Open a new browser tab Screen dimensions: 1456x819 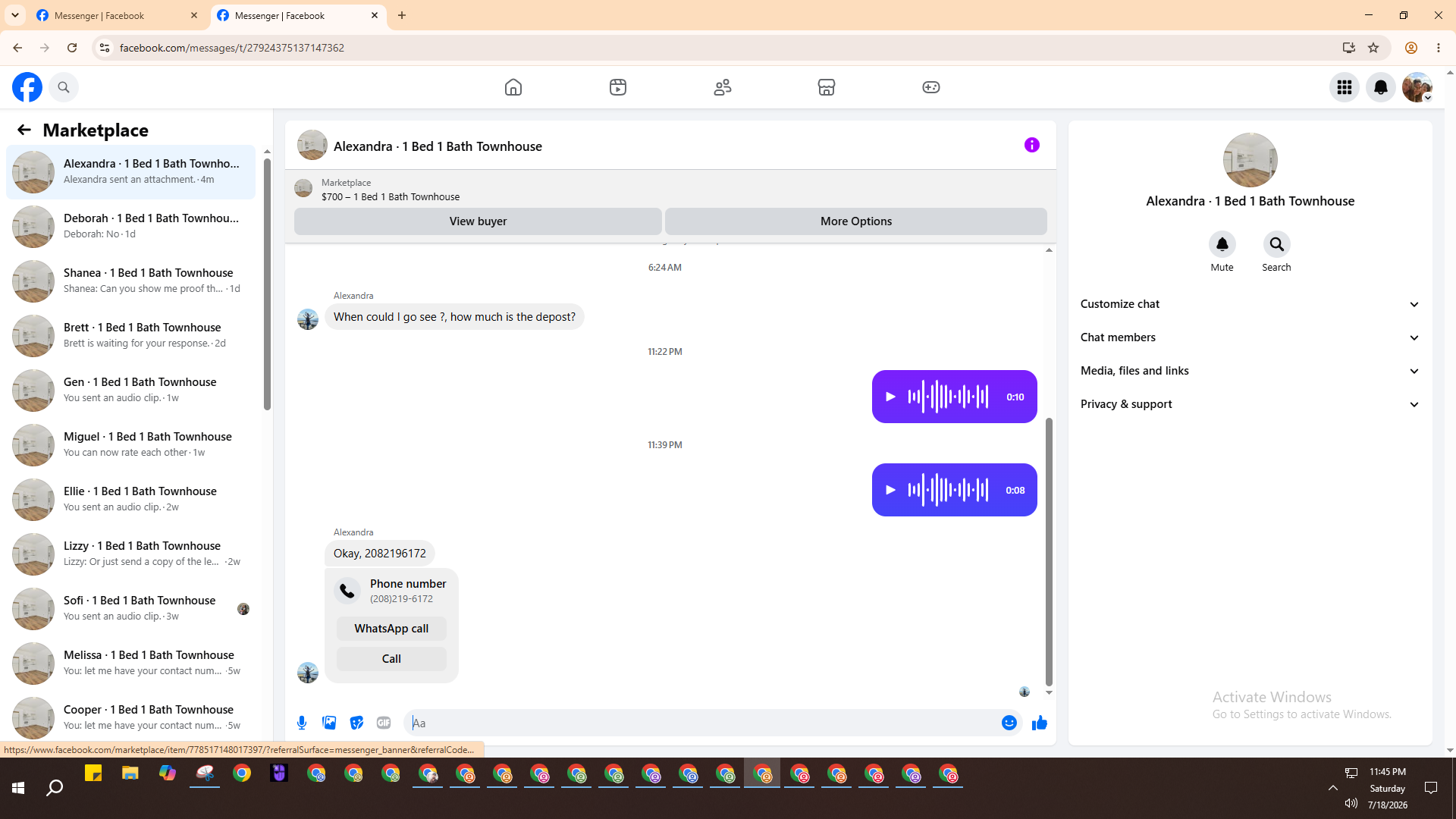point(402,15)
